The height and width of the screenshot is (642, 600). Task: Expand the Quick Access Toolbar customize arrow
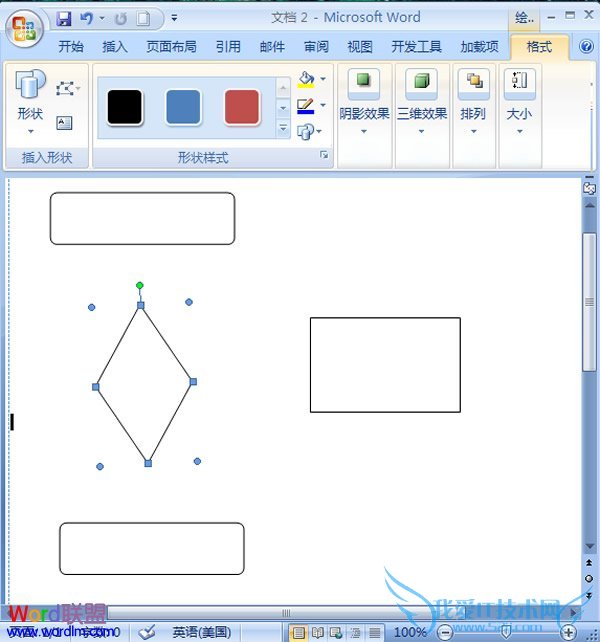pos(174,18)
